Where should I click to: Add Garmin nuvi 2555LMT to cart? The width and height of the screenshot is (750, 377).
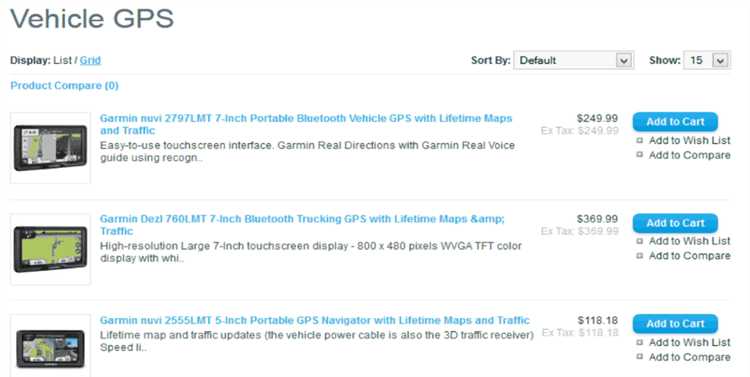[675, 324]
